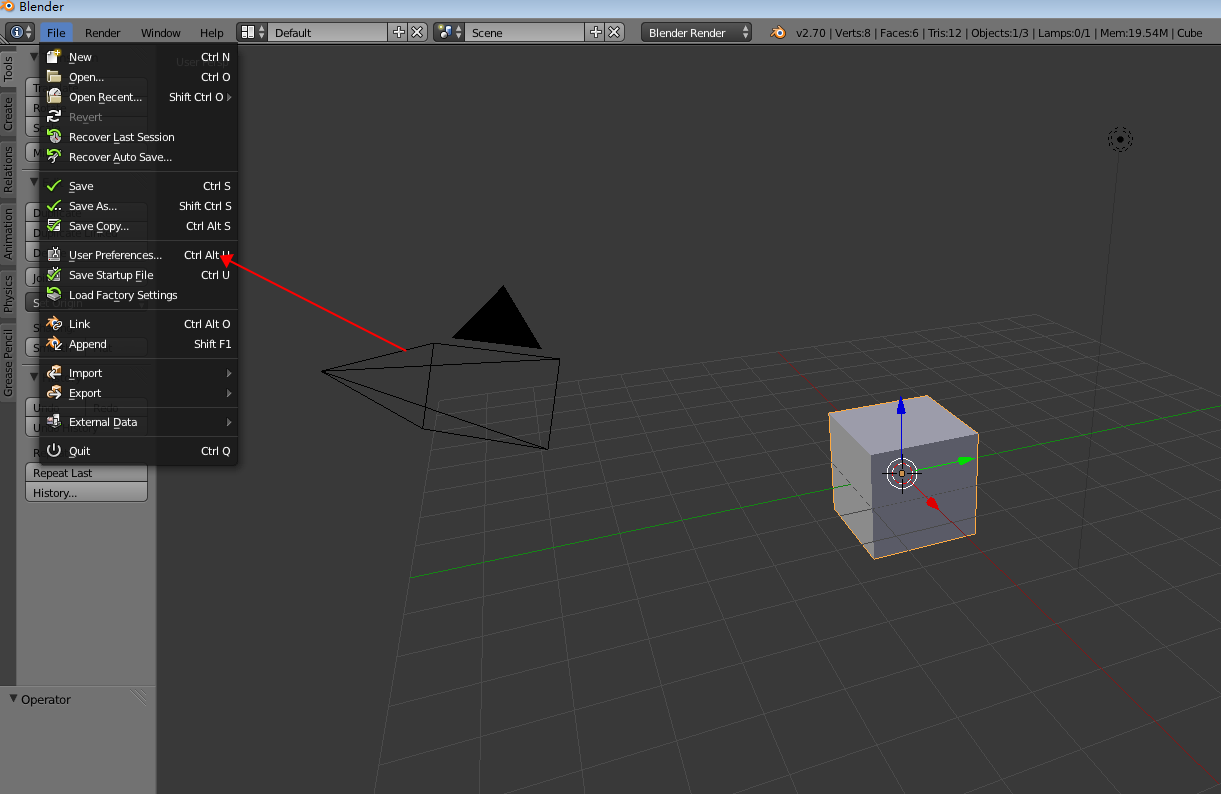Open the History dialog

coord(86,492)
